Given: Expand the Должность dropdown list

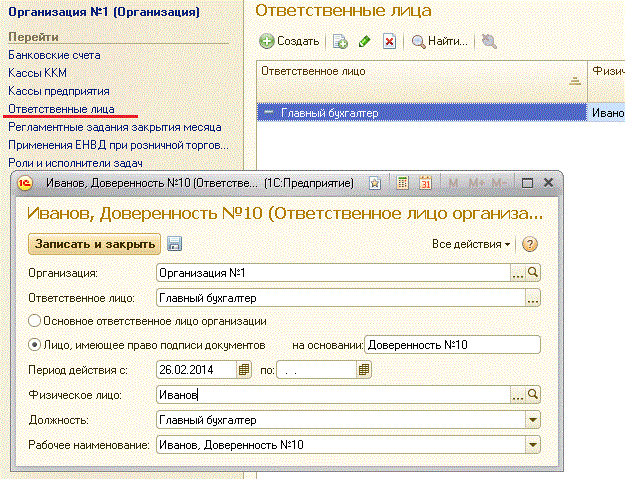Looking at the screenshot, I should (x=532, y=420).
